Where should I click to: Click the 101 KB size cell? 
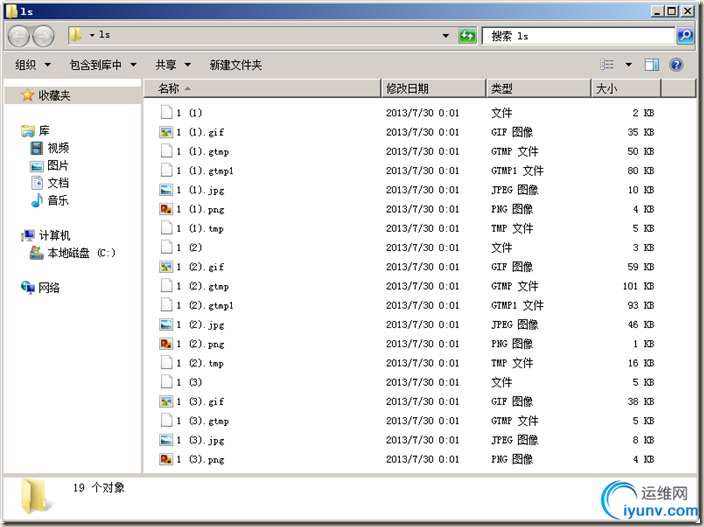[x=638, y=286]
